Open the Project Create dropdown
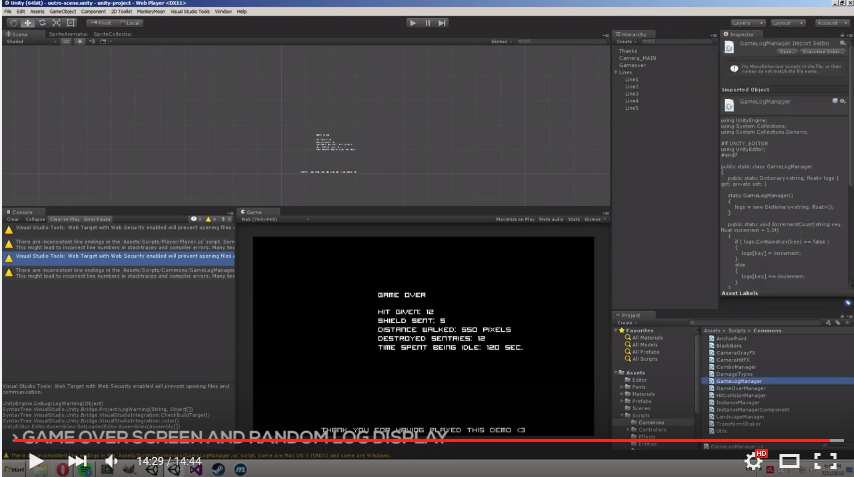The height and width of the screenshot is (477, 854). tap(626, 322)
